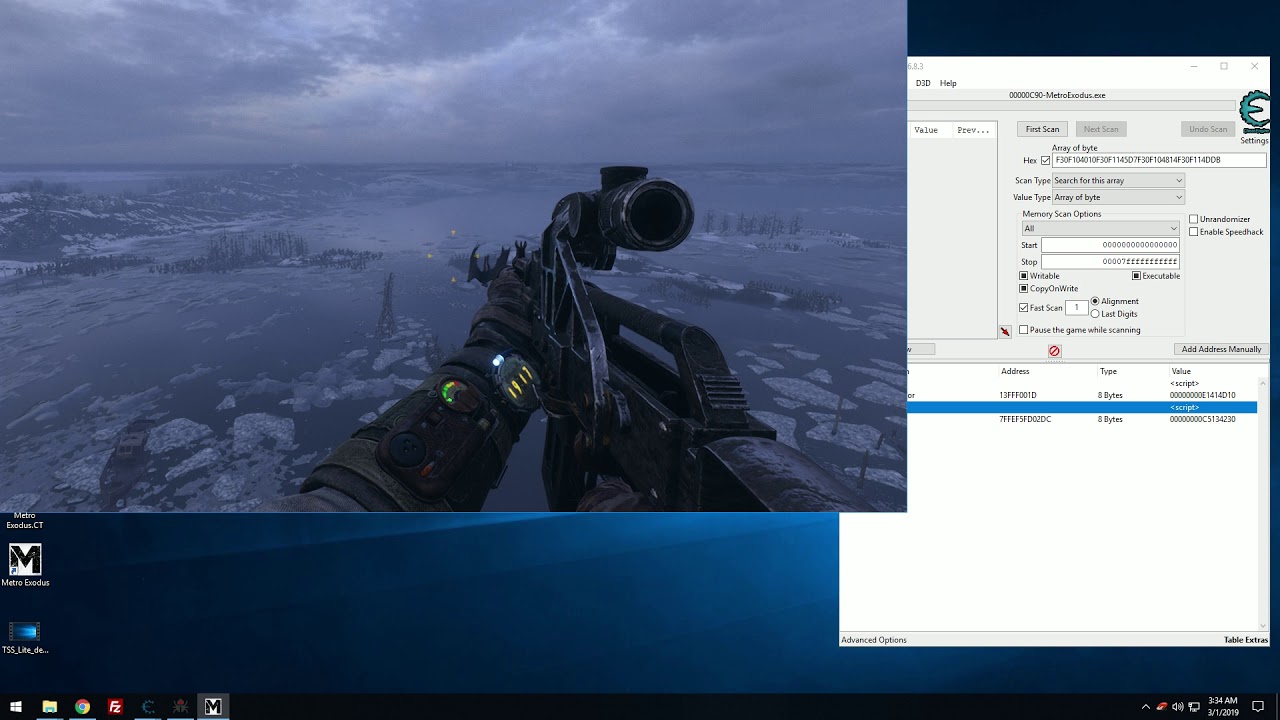This screenshot has height=720, width=1280.
Task: Click the Start address field
Action: point(1110,245)
